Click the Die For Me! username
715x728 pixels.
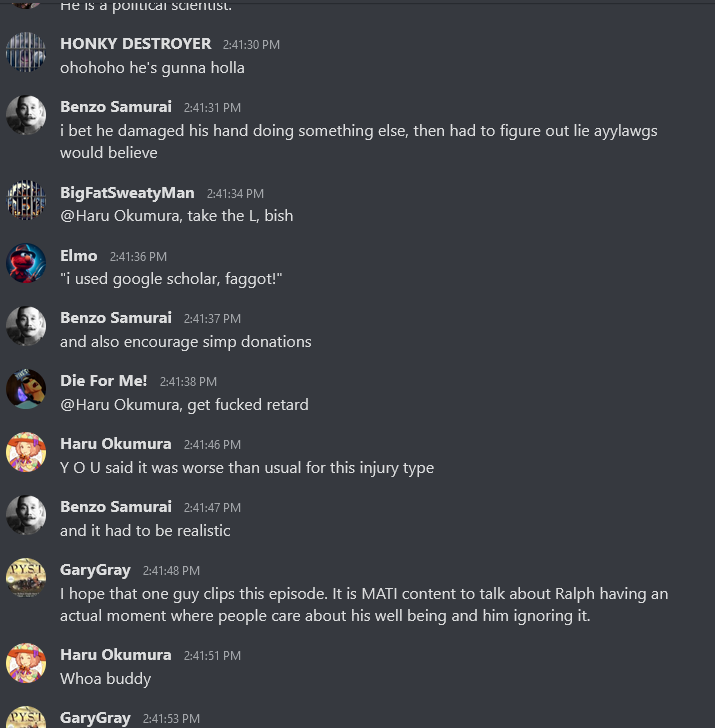click(104, 381)
